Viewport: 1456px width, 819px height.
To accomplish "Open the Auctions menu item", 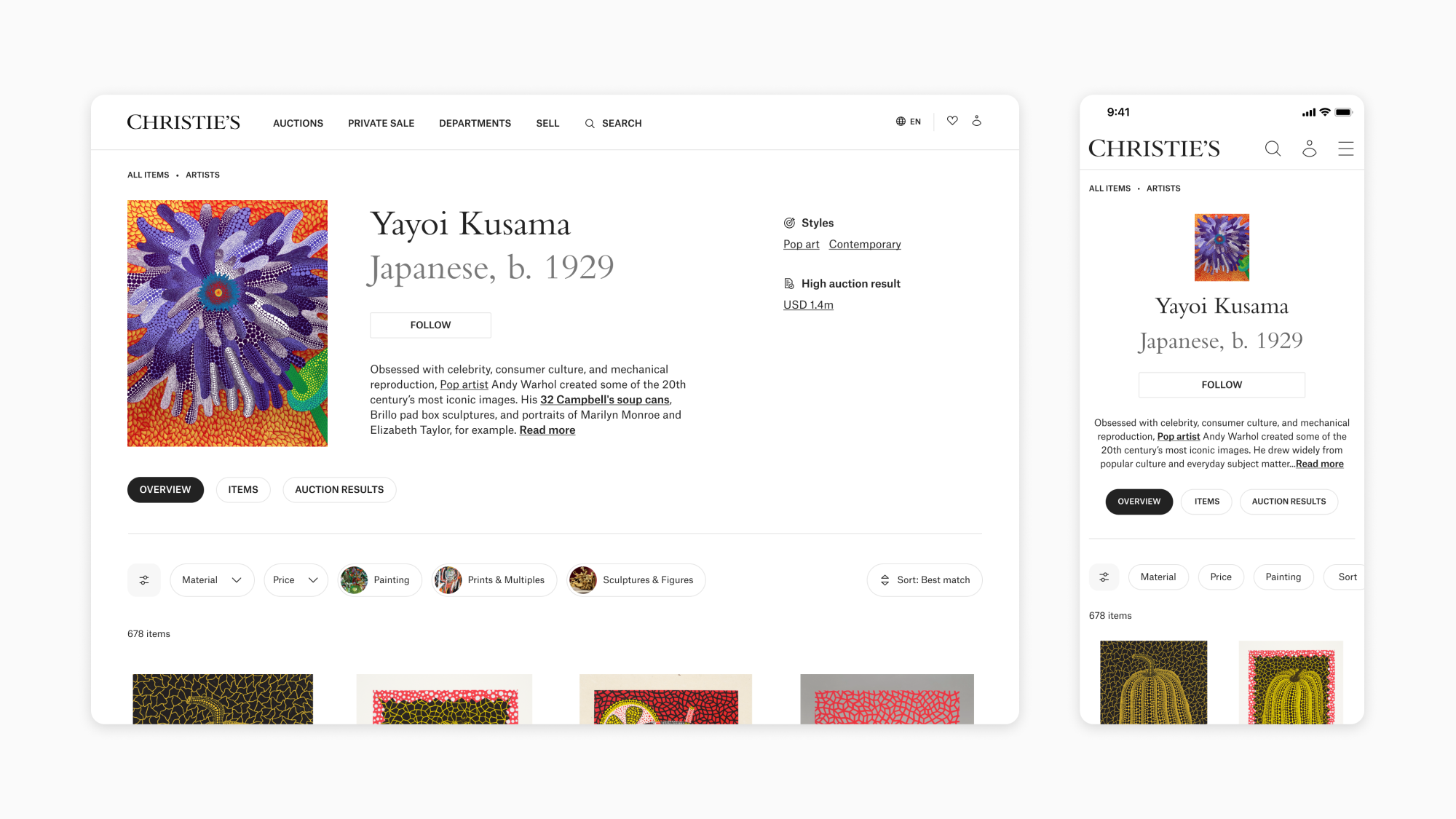I will click(298, 124).
